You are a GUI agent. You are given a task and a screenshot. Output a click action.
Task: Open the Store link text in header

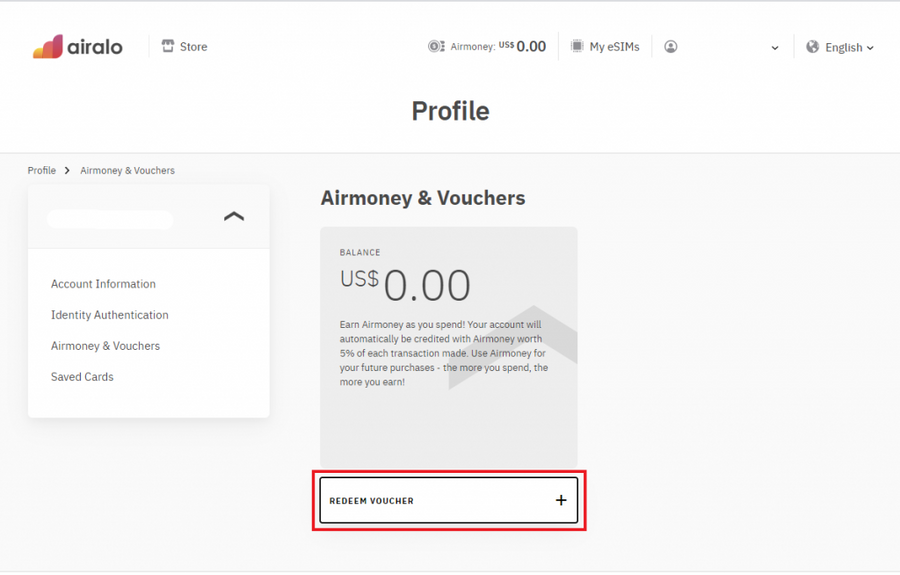point(193,46)
